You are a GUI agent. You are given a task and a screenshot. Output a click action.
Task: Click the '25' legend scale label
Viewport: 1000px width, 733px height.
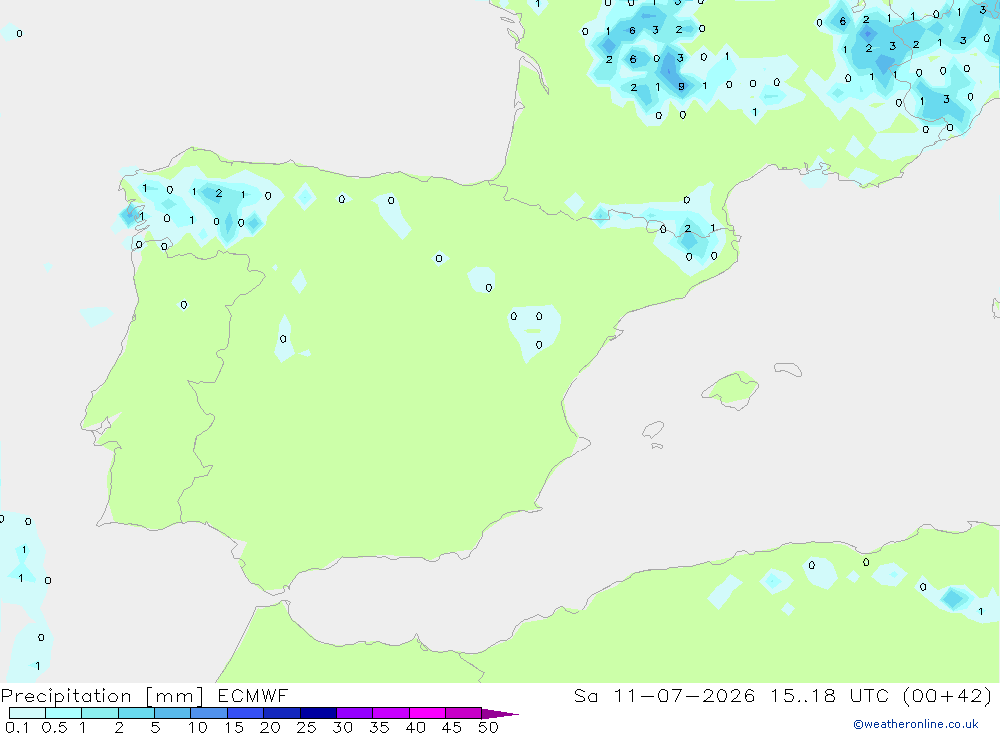click(x=307, y=727)
